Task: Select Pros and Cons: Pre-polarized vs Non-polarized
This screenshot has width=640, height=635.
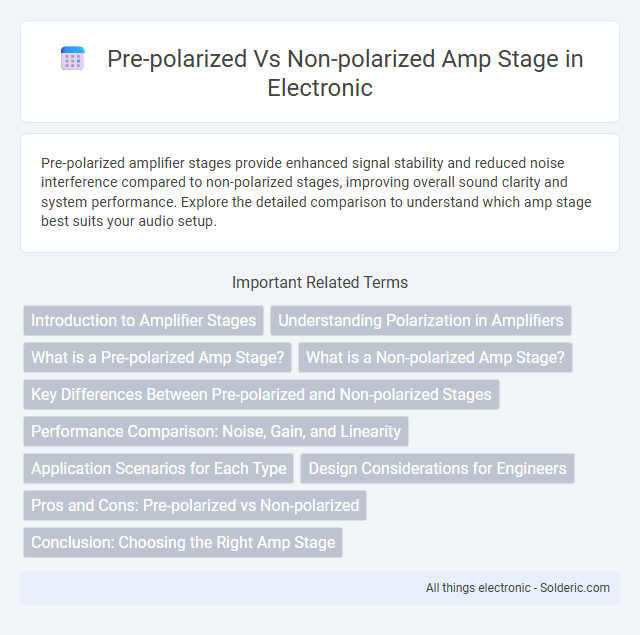Action: (195, 505)
